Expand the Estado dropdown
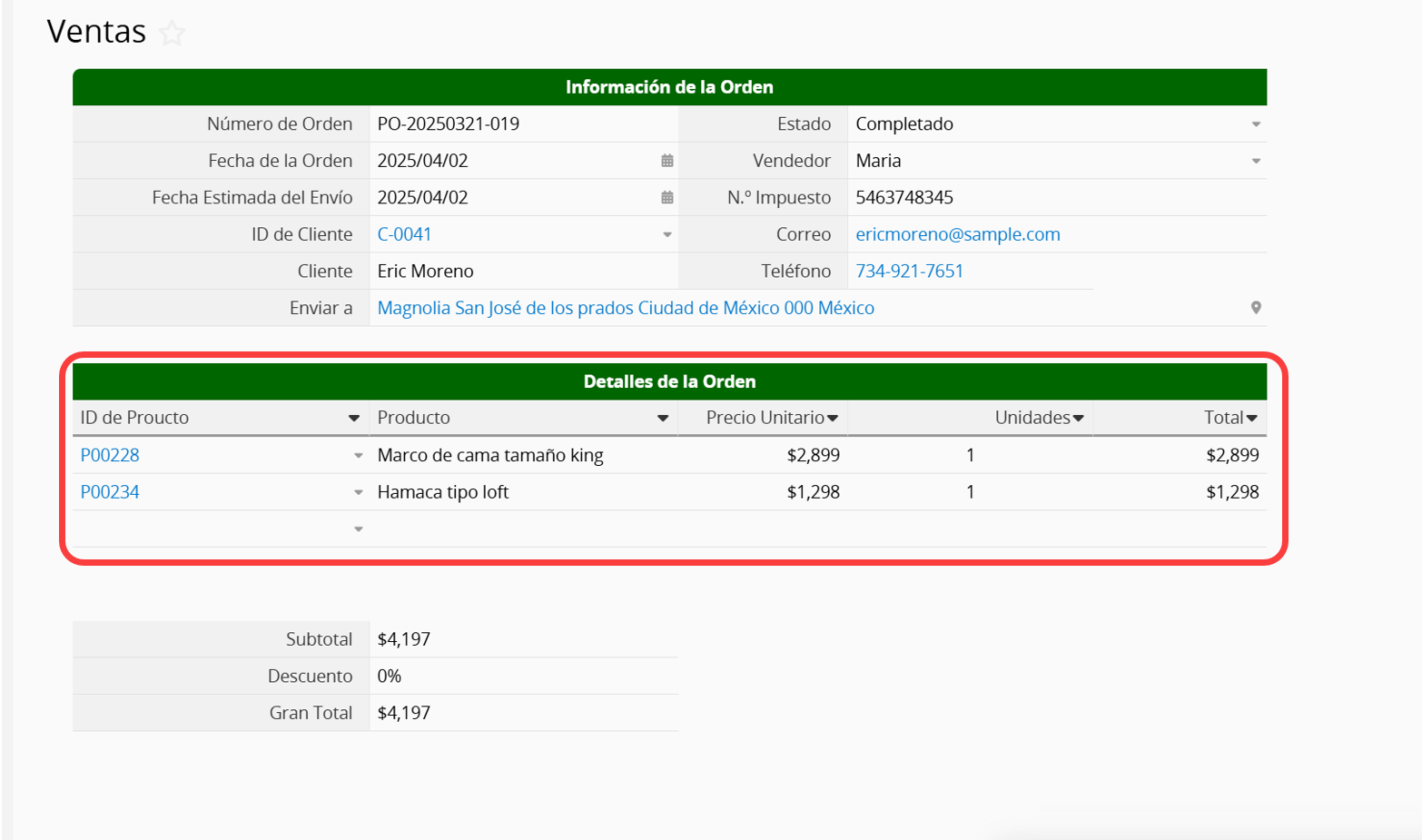Viewport: 1422px width, 840px height. pos(1255,124)
